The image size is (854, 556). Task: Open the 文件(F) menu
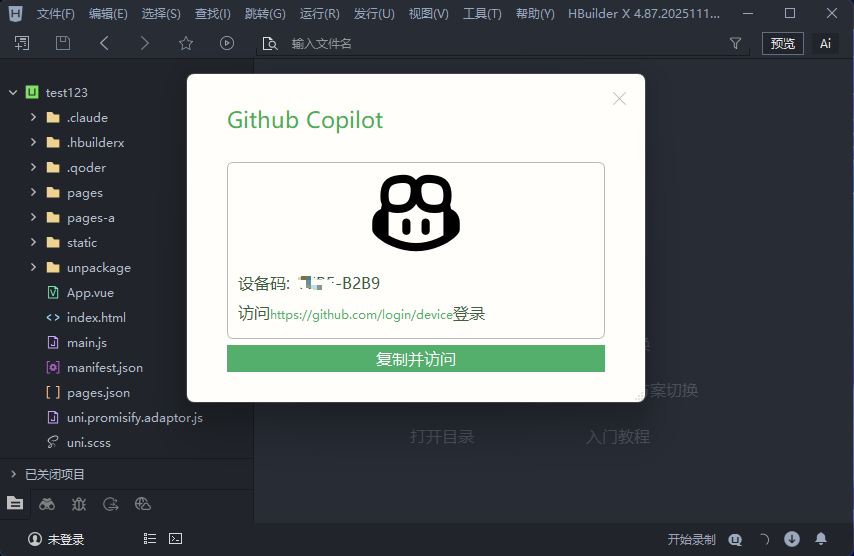pyautogui.click(x=55, y=14)
